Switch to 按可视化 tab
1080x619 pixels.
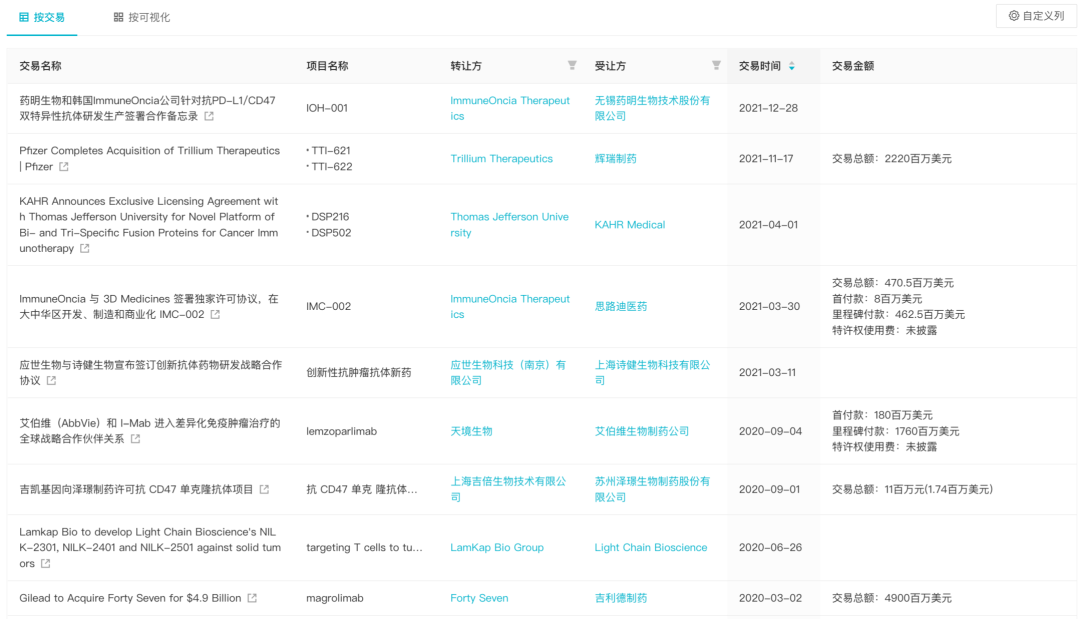click(x=142, y=17)
